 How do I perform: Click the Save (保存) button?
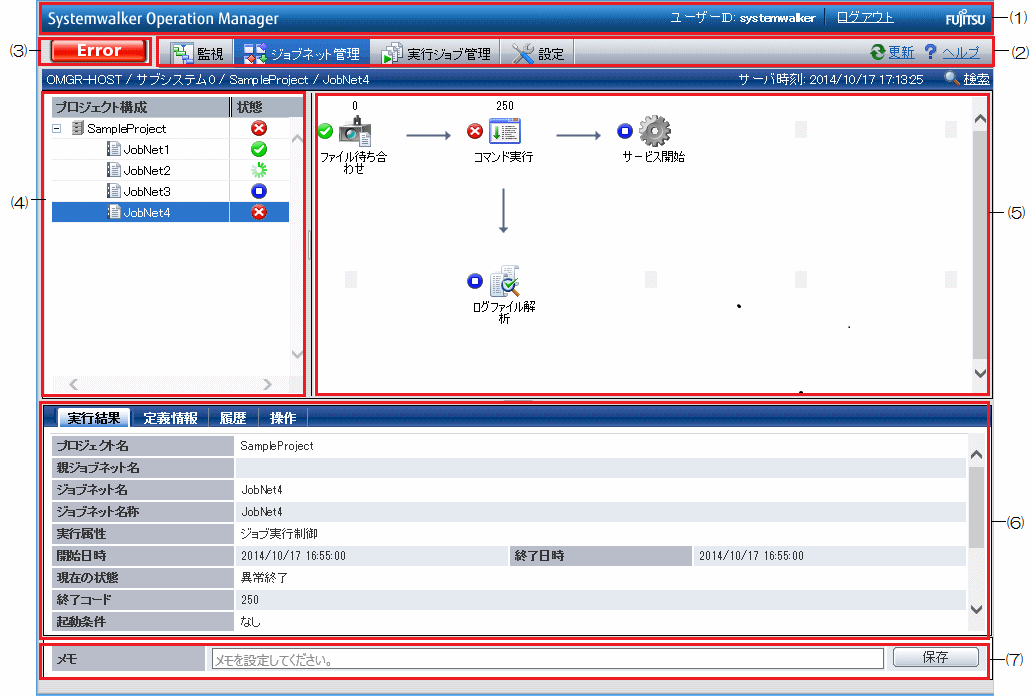click(x=935, y=657)
